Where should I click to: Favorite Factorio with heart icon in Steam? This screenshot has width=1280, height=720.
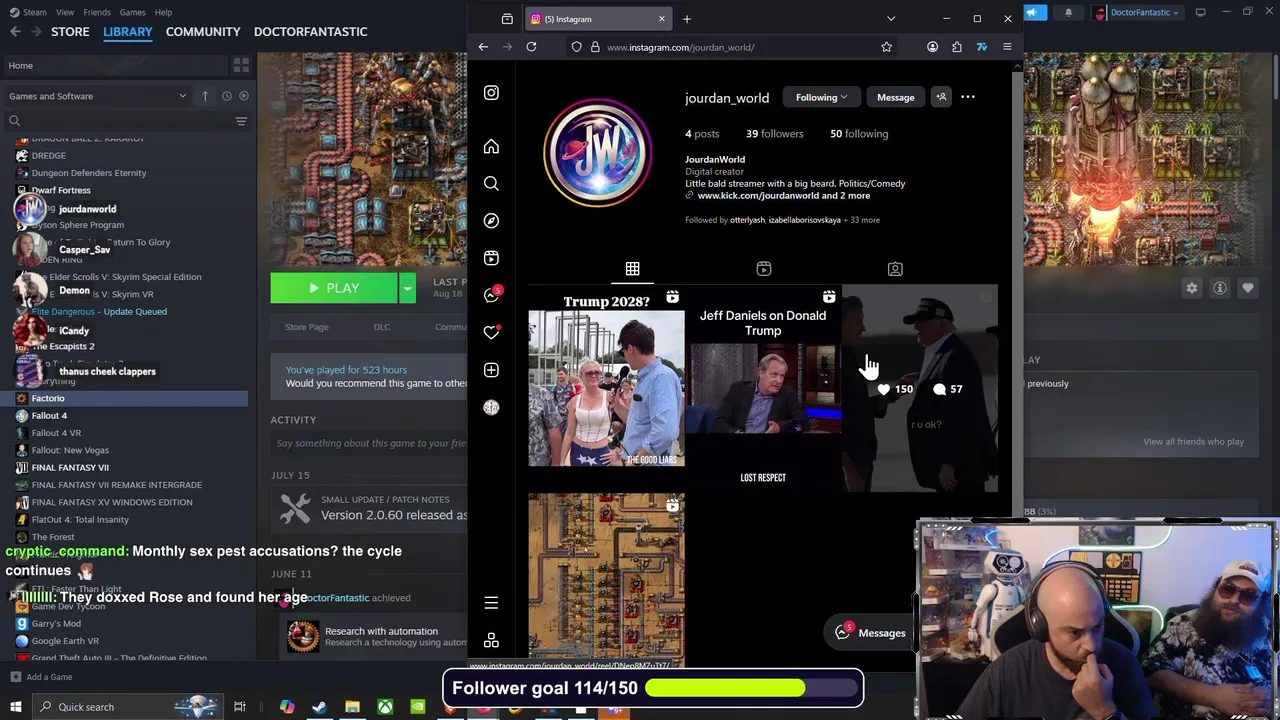[1248, 288]
